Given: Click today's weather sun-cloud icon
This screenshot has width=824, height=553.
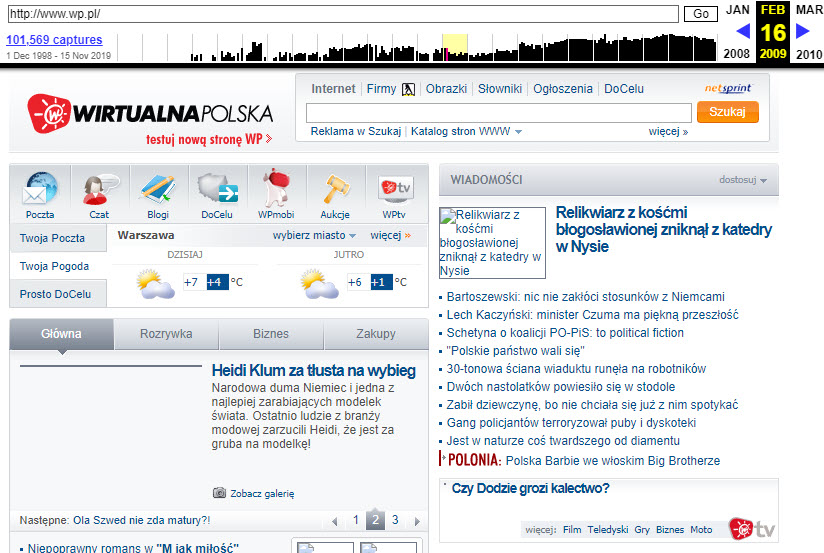Looking at the screenshot, I should tap(156, 284).
